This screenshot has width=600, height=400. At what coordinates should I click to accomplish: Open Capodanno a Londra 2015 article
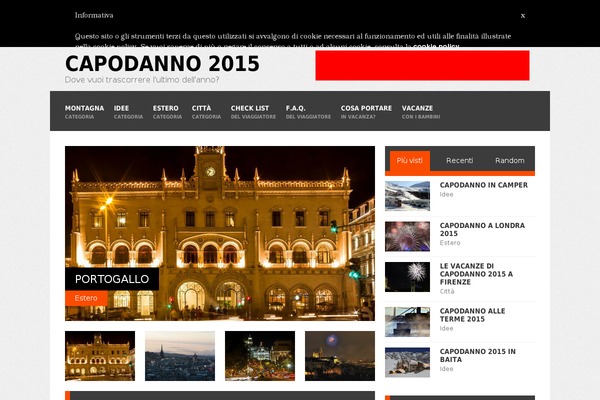482,230
